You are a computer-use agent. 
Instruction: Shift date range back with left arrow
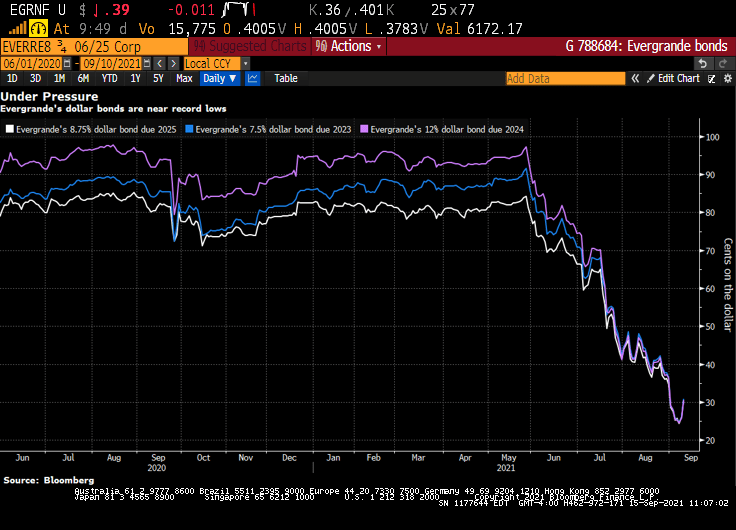coord(160,63)
